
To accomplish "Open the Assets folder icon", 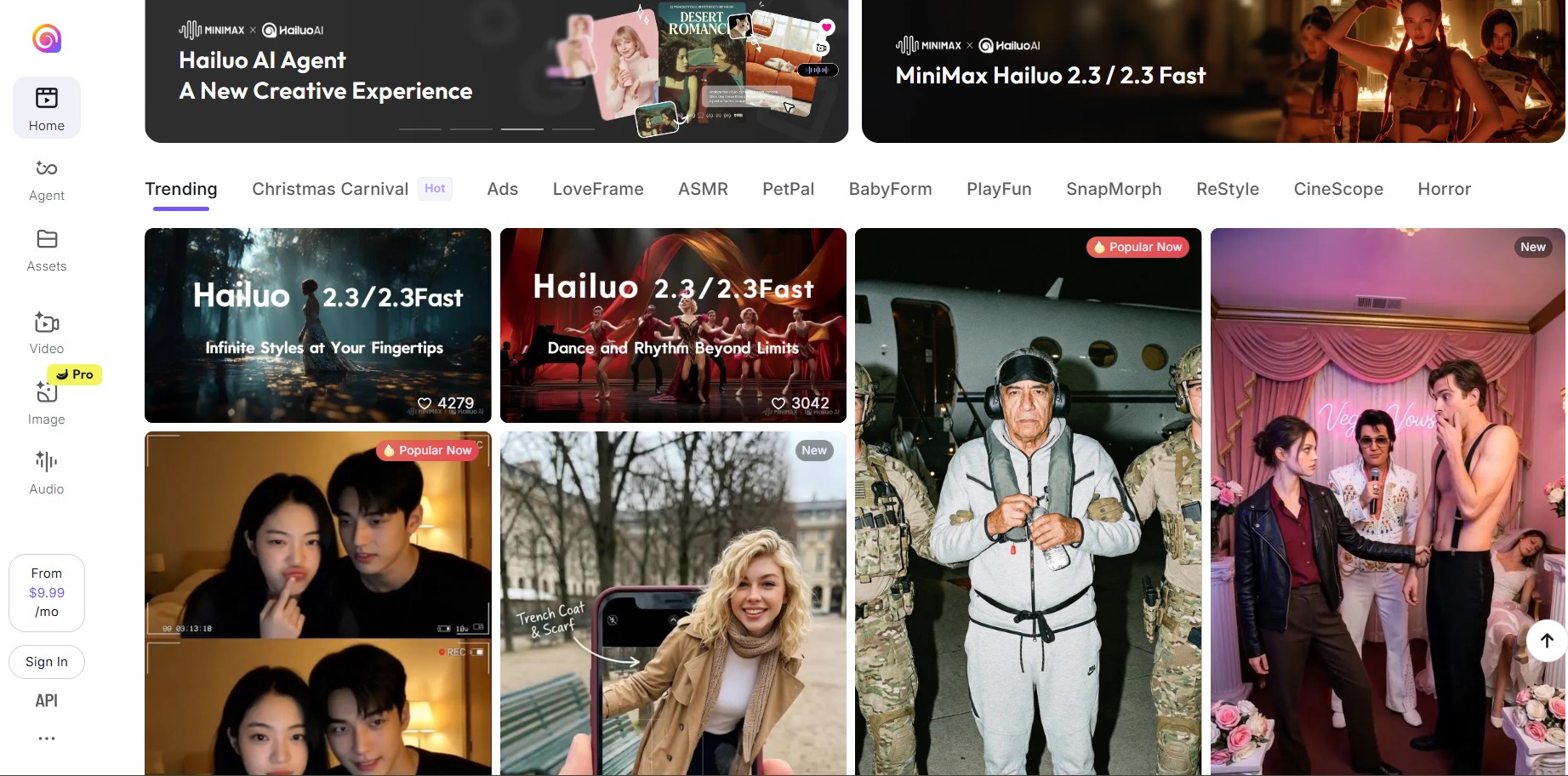I will click(47, 239).
